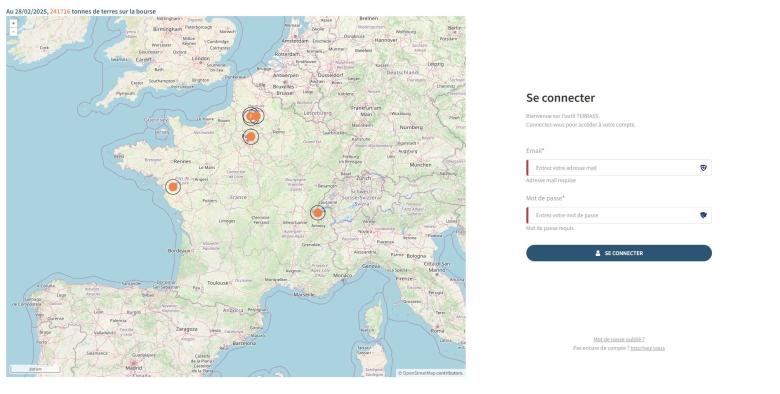
Task: Open the 'Inscrivez-vous' registration link
Action: click(x=648, y=348)
